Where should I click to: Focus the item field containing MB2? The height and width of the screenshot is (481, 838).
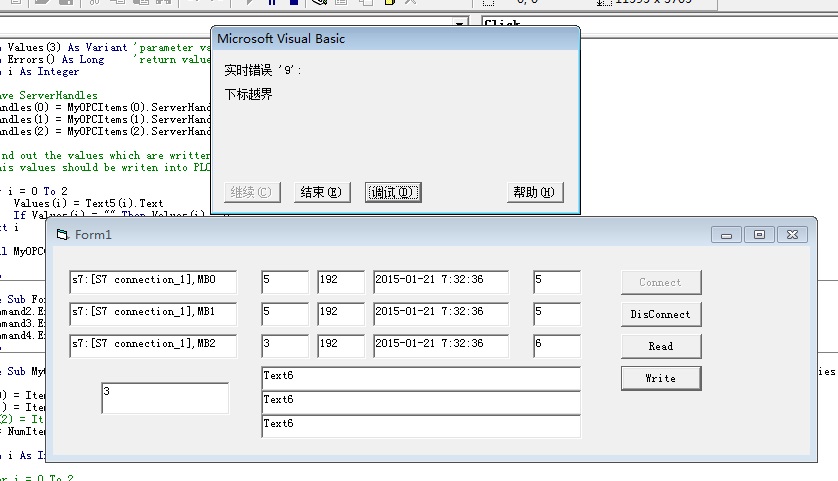[x=153, y=346]
